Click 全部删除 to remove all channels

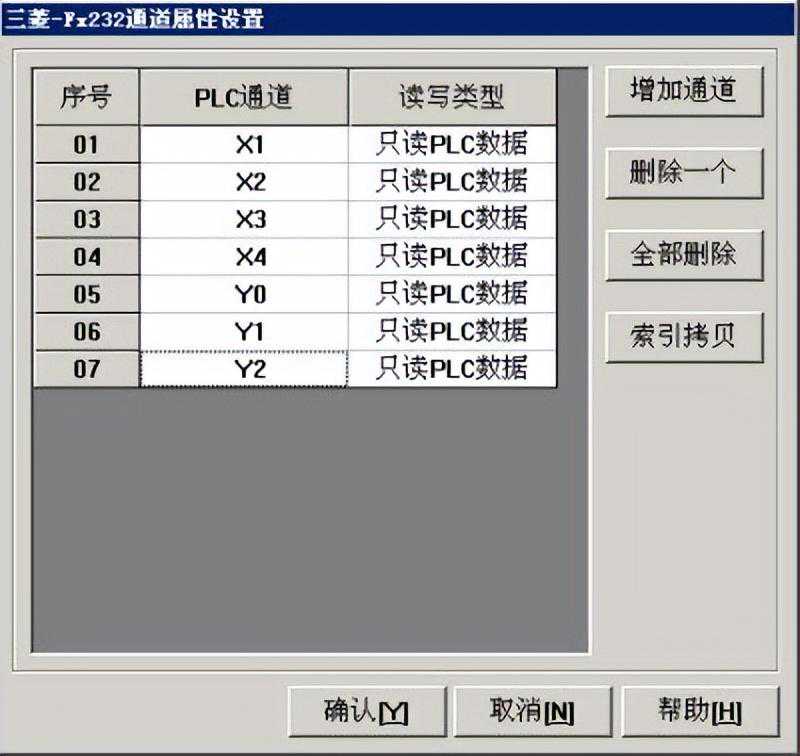pos(684,254)
